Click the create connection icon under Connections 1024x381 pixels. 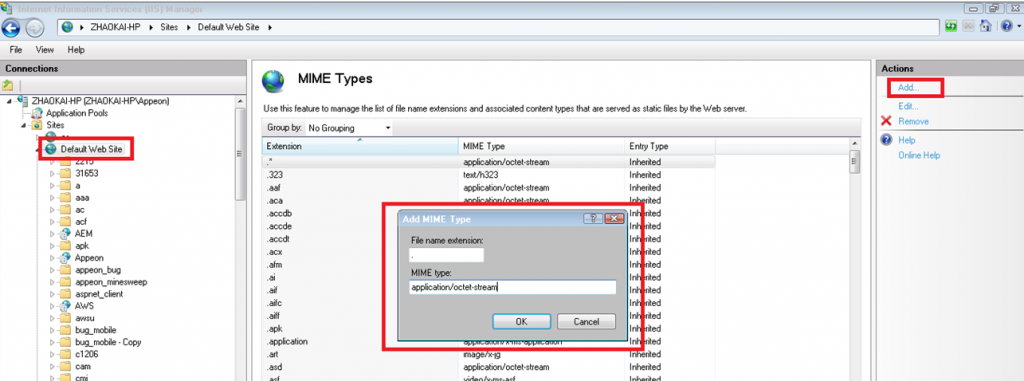pos(7,85)
